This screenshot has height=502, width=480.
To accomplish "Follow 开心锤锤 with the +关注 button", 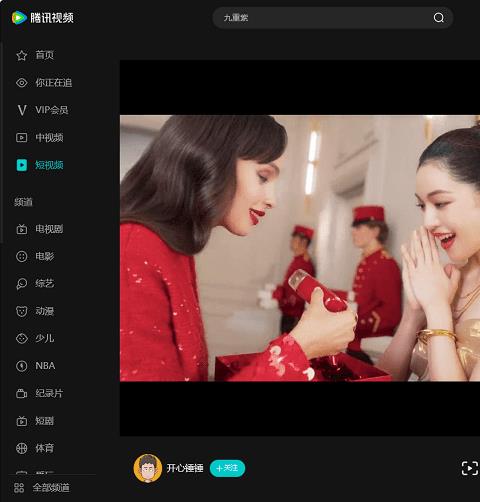I will click(x=227, y=468).
